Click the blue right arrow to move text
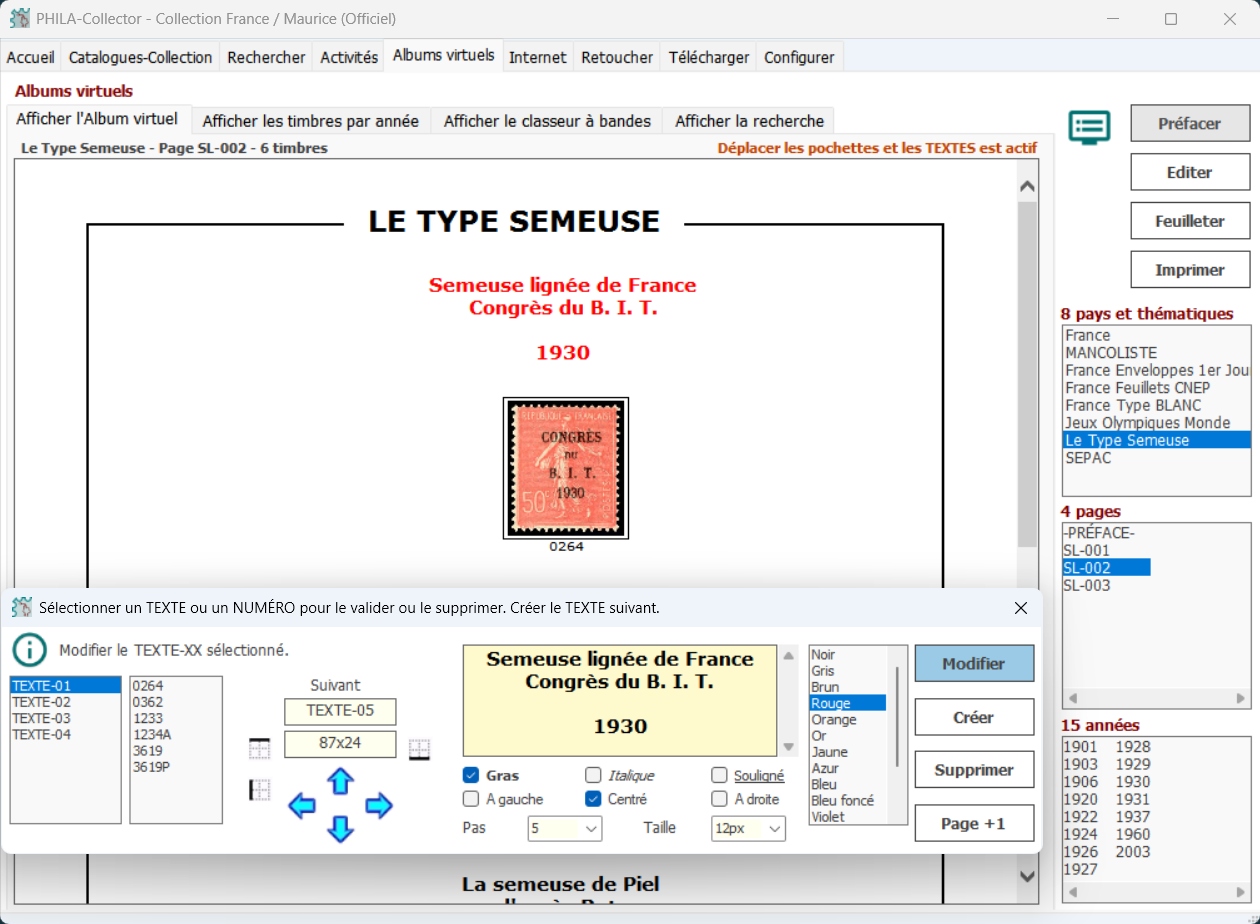The image size is (1260, 924). tap(379, 805)
